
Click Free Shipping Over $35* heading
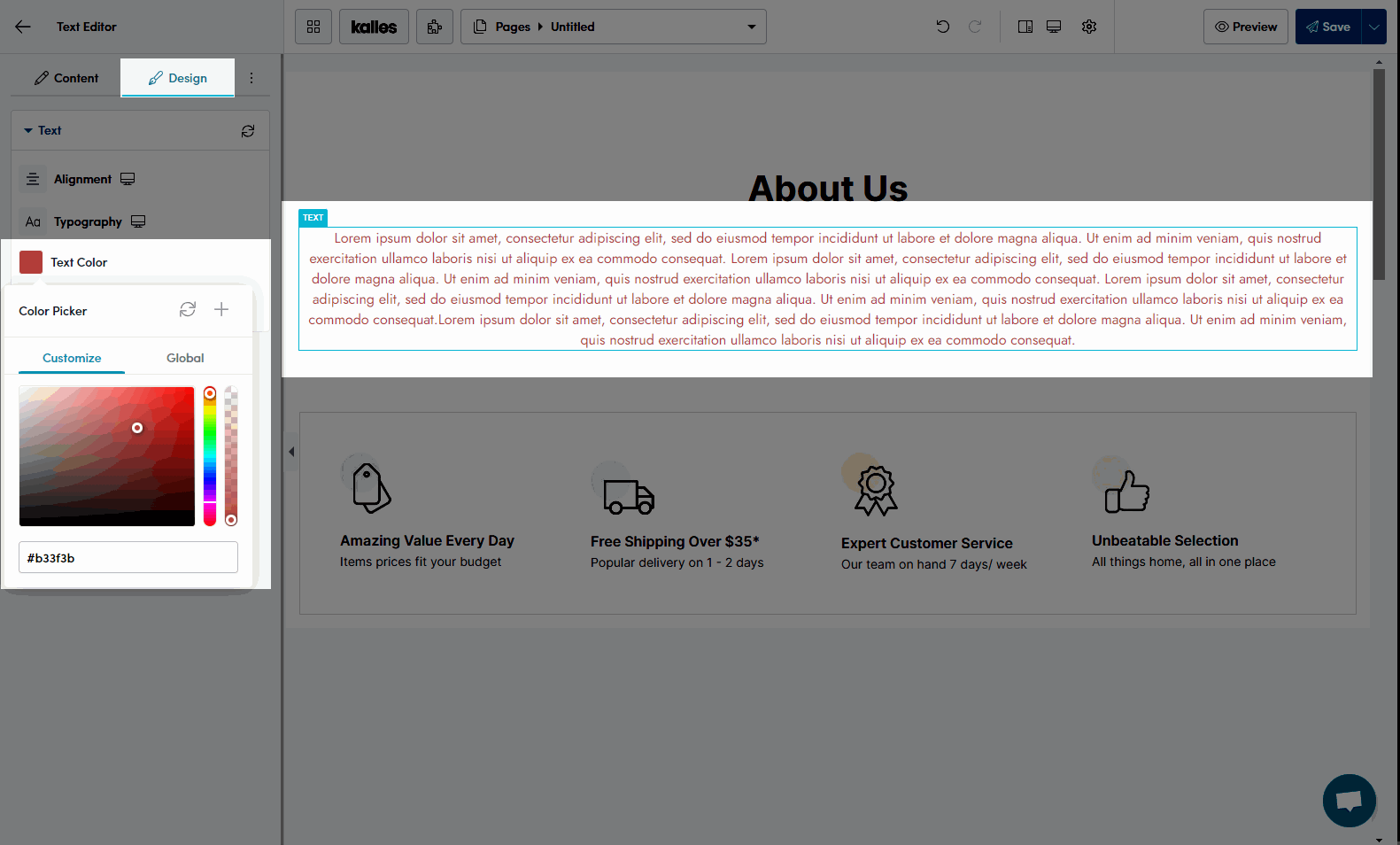point(675,541)
